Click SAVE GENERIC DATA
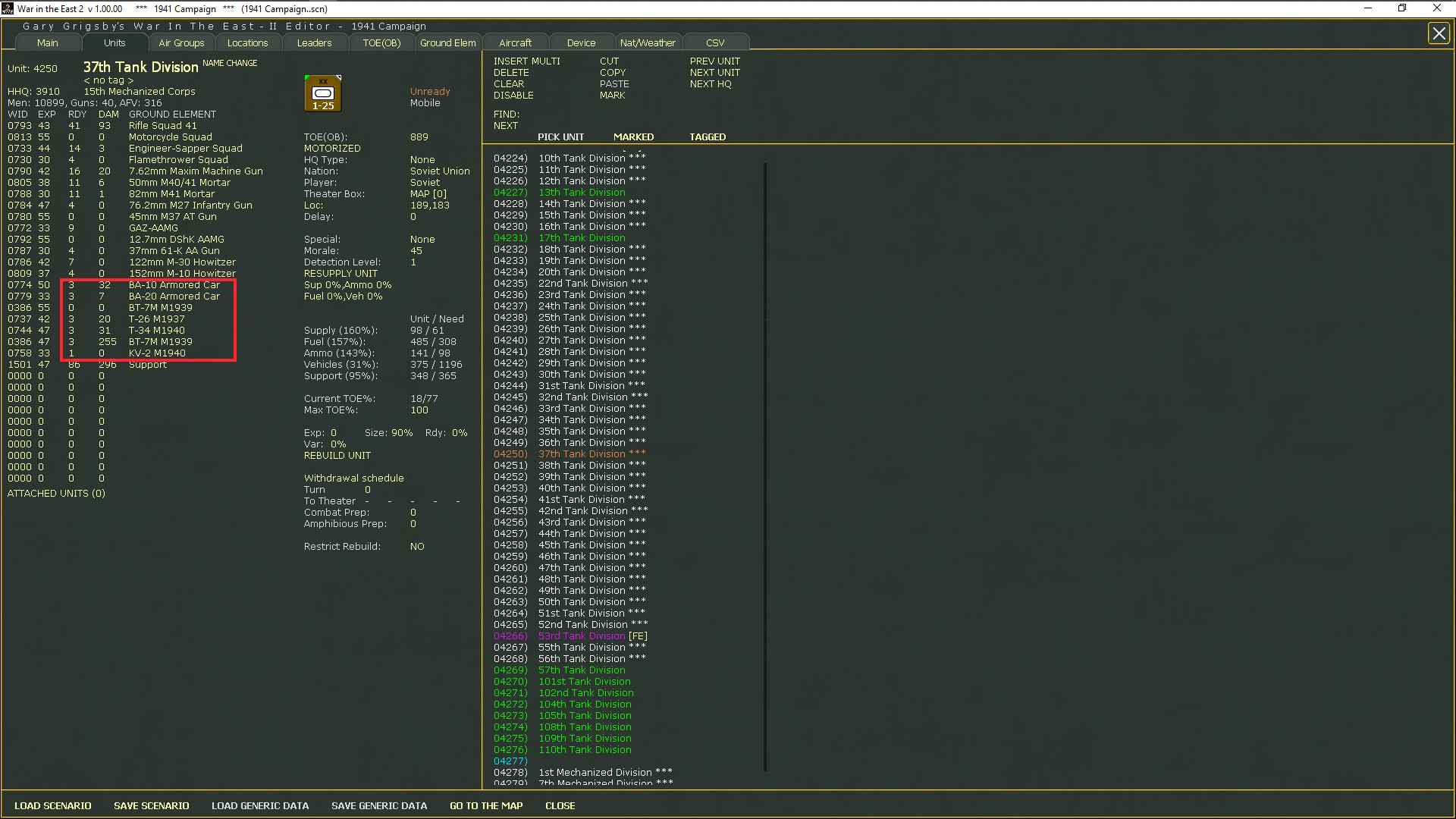The height and width of the screenshot is (819, 1456). 379,806
